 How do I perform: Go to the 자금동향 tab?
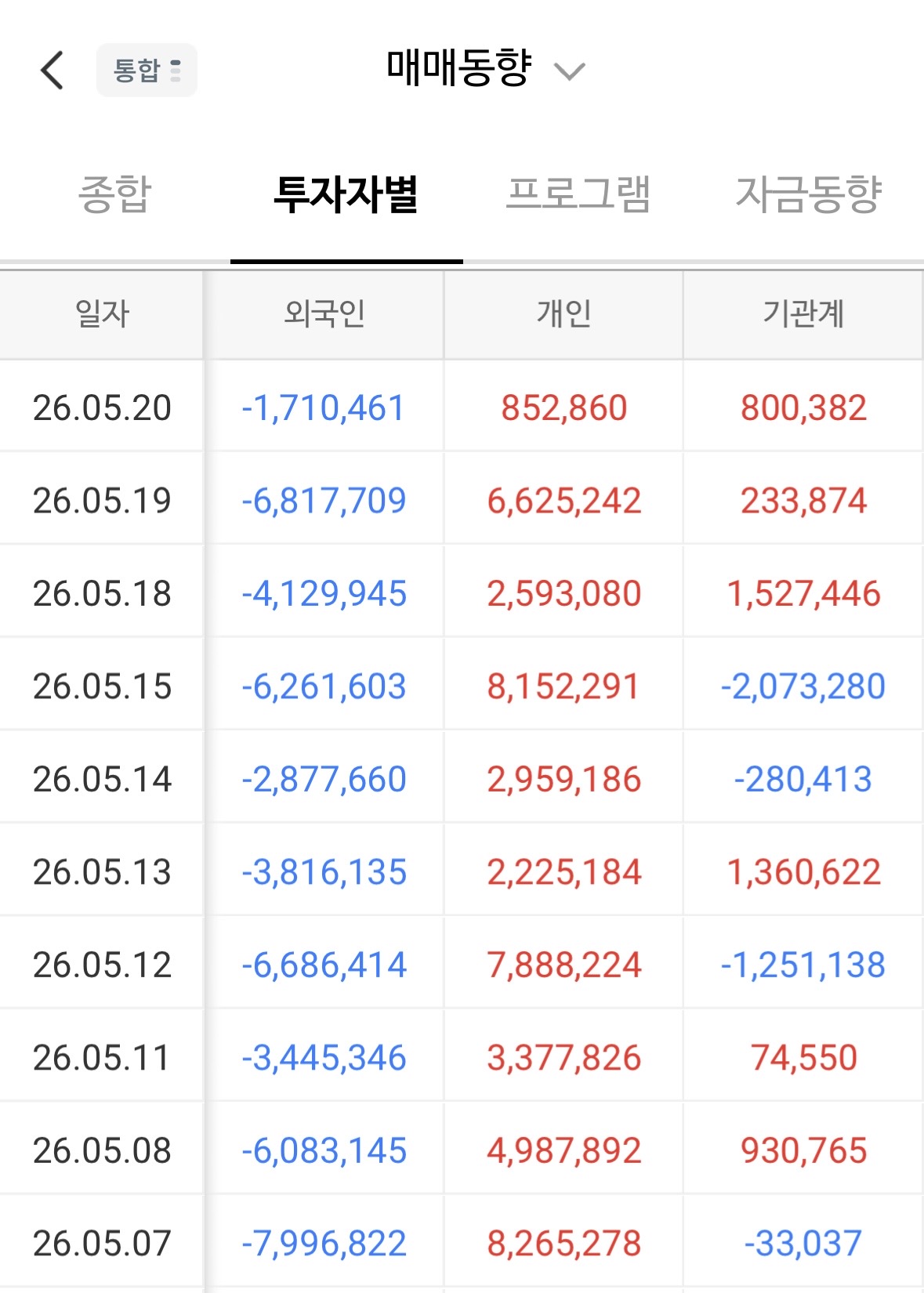tap(809, 194)
